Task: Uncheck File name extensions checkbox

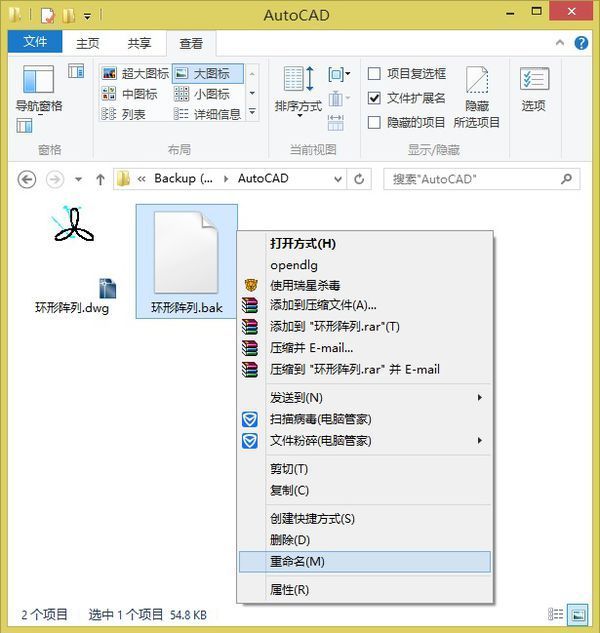Action: click(374, 98)
